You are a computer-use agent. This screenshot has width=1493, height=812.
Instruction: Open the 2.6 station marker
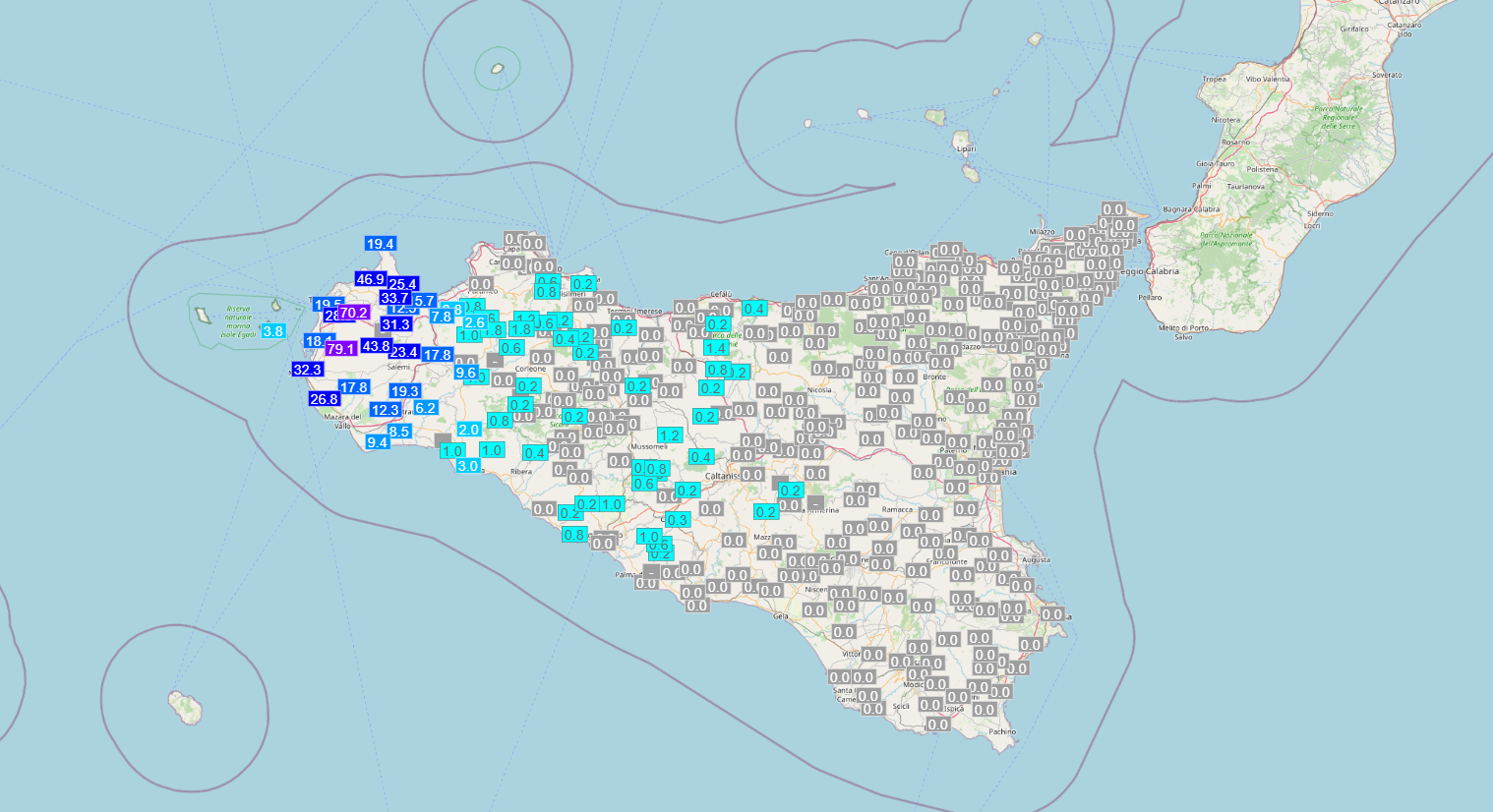[x=475, y=322]
